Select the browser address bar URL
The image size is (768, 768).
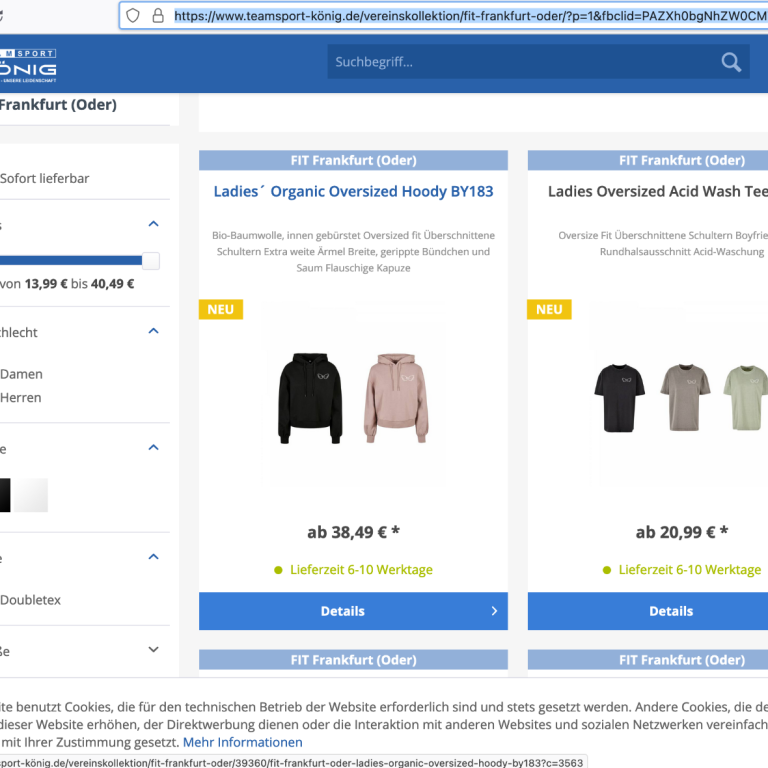coord(470,16)
